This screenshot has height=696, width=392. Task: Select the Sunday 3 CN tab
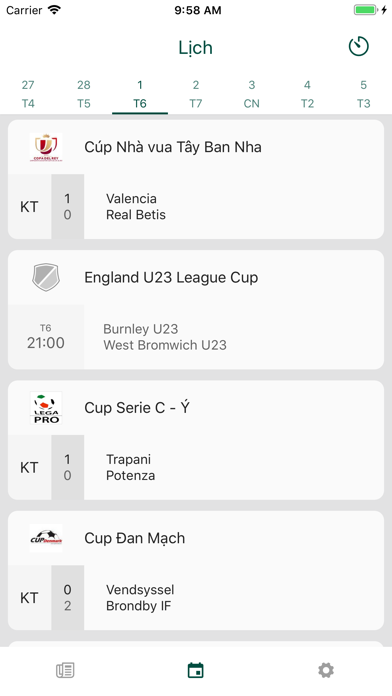[252, 94]
